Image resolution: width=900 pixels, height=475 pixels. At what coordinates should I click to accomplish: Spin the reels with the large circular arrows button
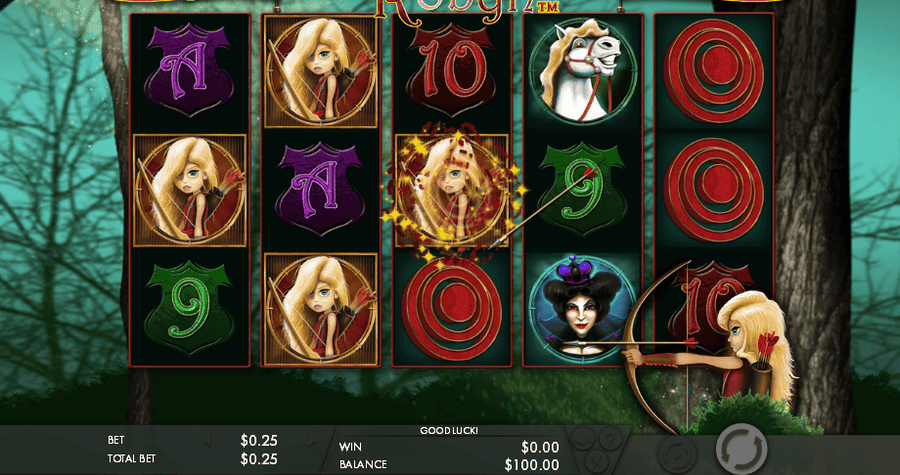point(741,449)
